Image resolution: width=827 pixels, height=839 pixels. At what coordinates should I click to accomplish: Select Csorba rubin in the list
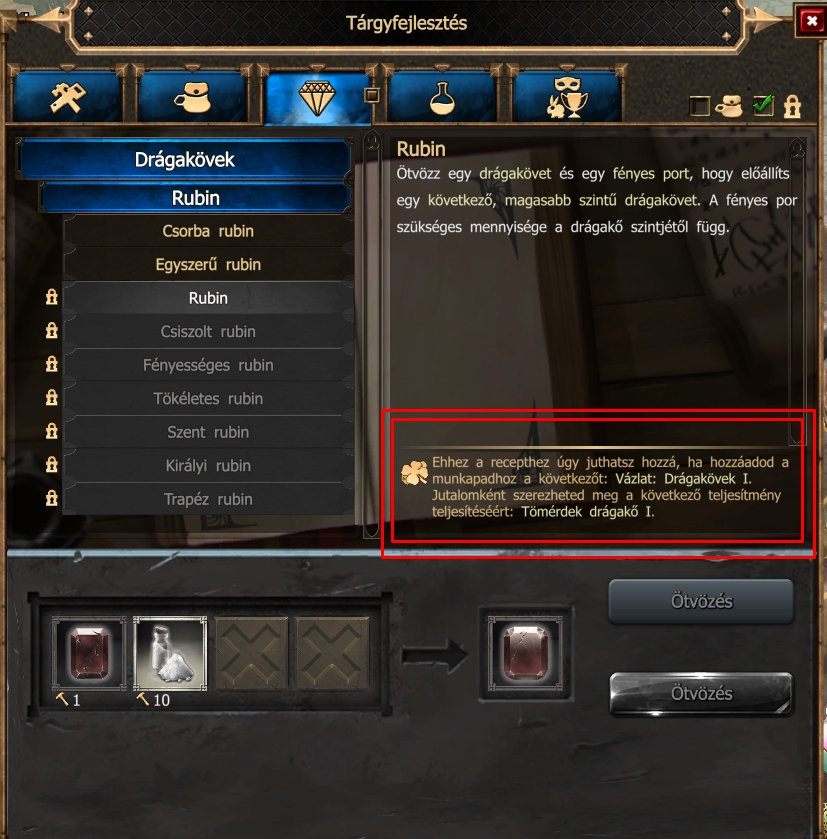(208, 231)
